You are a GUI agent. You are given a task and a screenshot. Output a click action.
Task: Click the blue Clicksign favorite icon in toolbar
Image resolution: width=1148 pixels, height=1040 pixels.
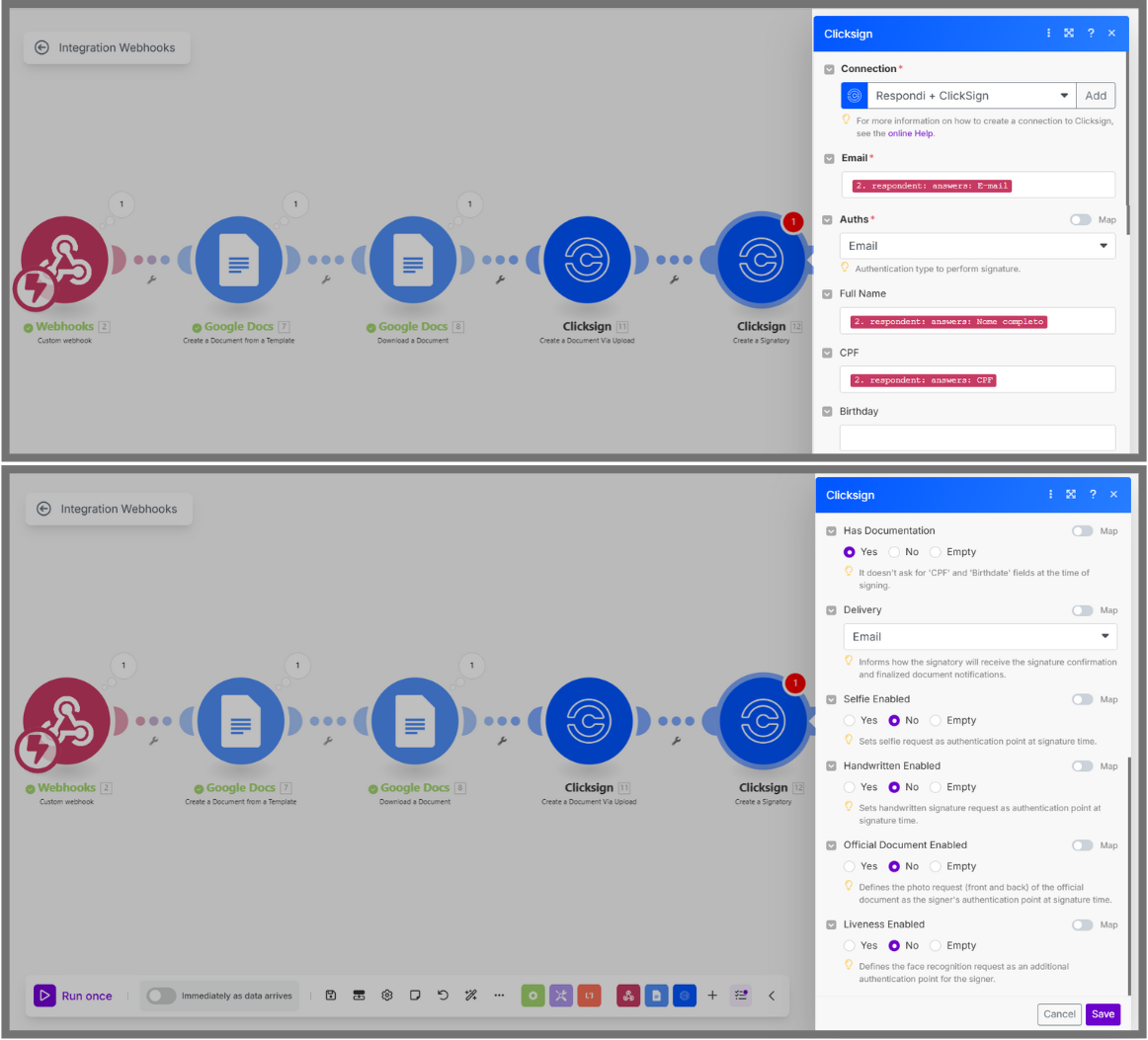click(x=685, y=996)
